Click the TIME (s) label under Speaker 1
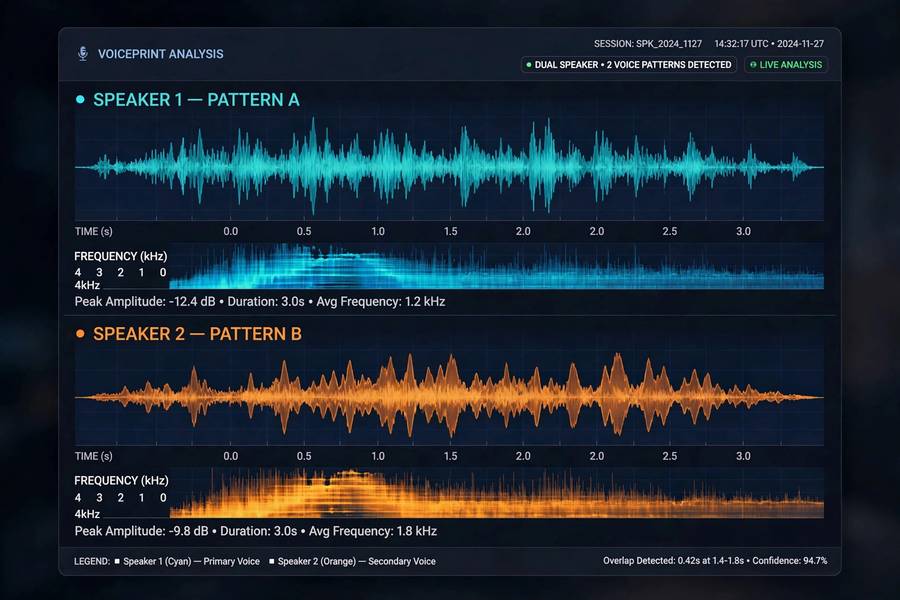The width and height of the screenshot is (900, 600). 94,231
